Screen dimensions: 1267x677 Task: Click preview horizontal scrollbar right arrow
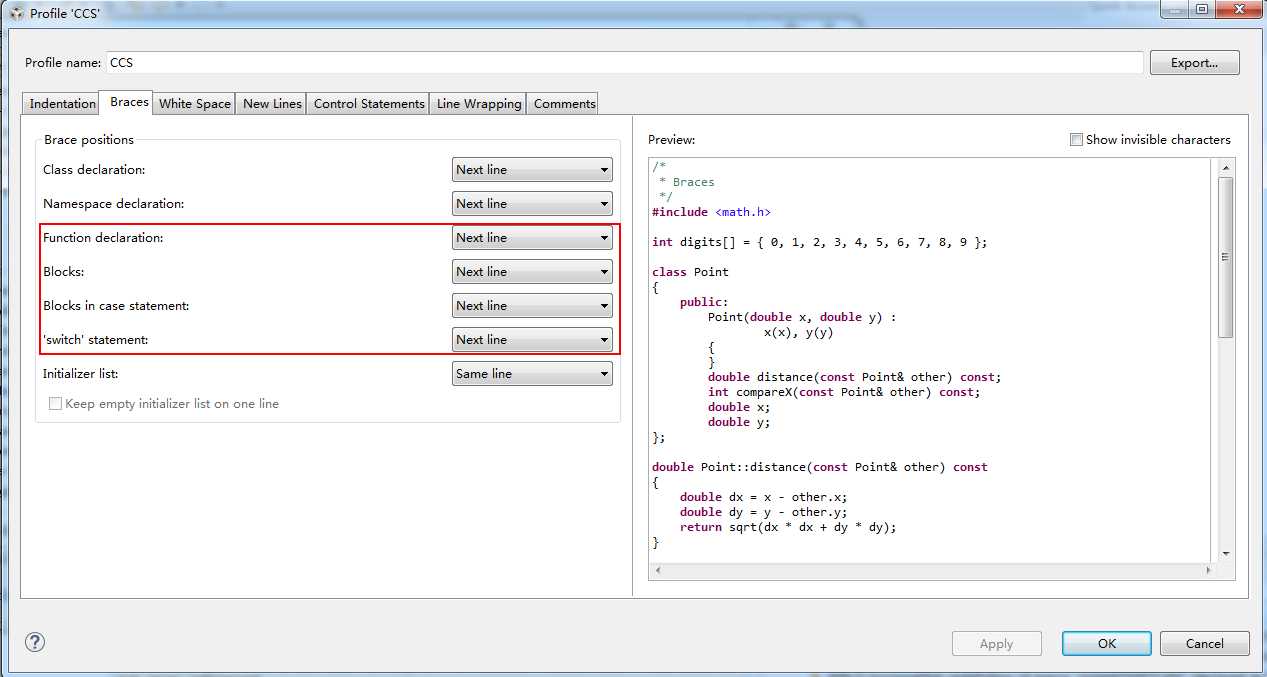(1208, 571)
